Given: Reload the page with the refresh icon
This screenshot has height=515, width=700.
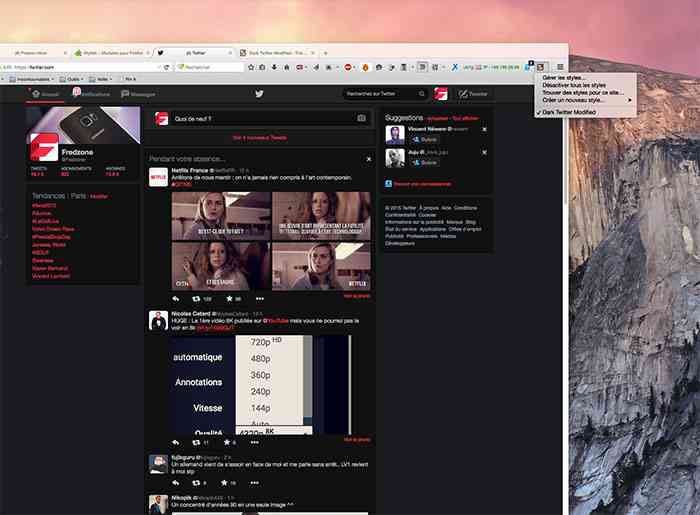Looking at the screenshot, I should [167, 67].
